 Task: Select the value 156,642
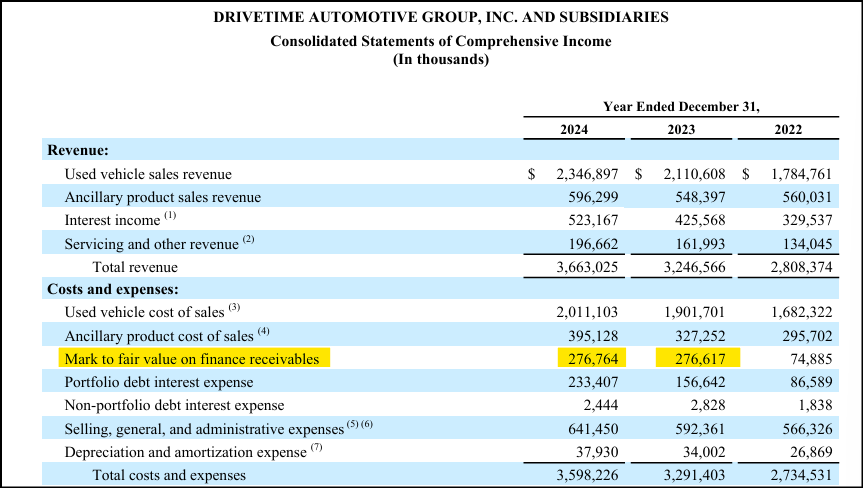[701, 382]
